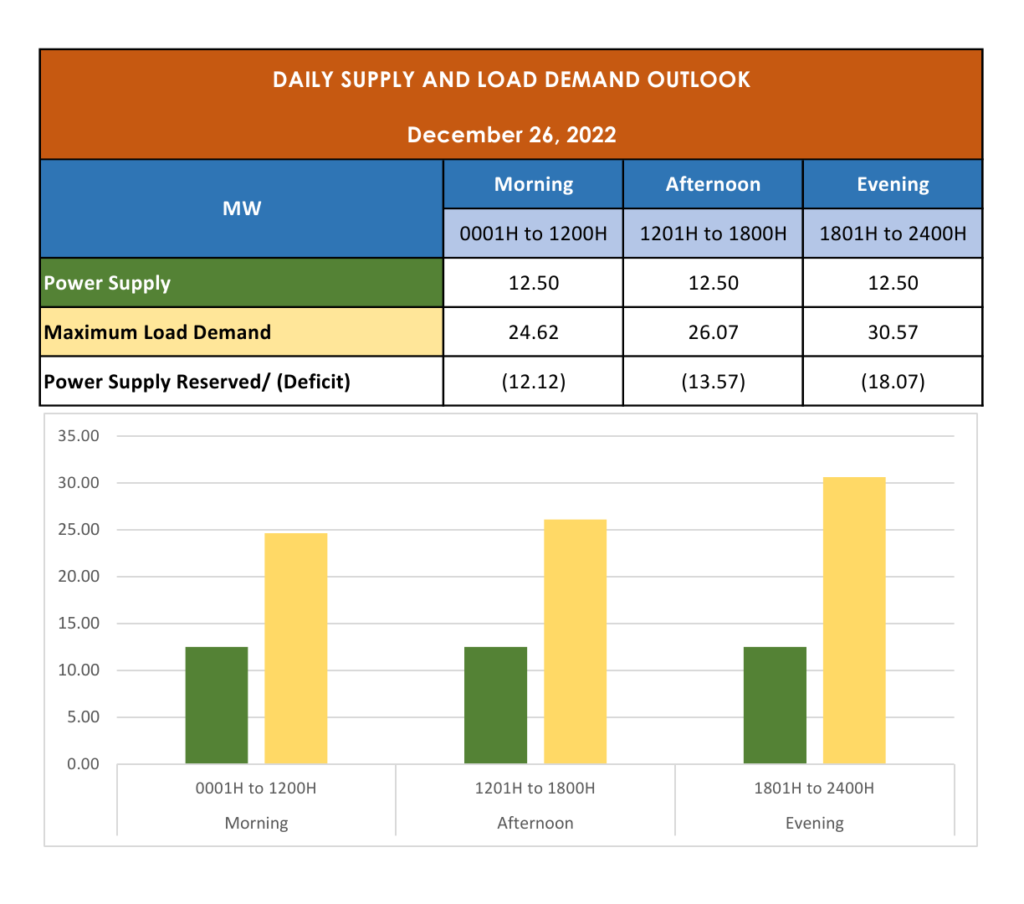Click the 26.07 afternoon load demand cell
This screenshot has height=904, width=1024.
(712, 332)
